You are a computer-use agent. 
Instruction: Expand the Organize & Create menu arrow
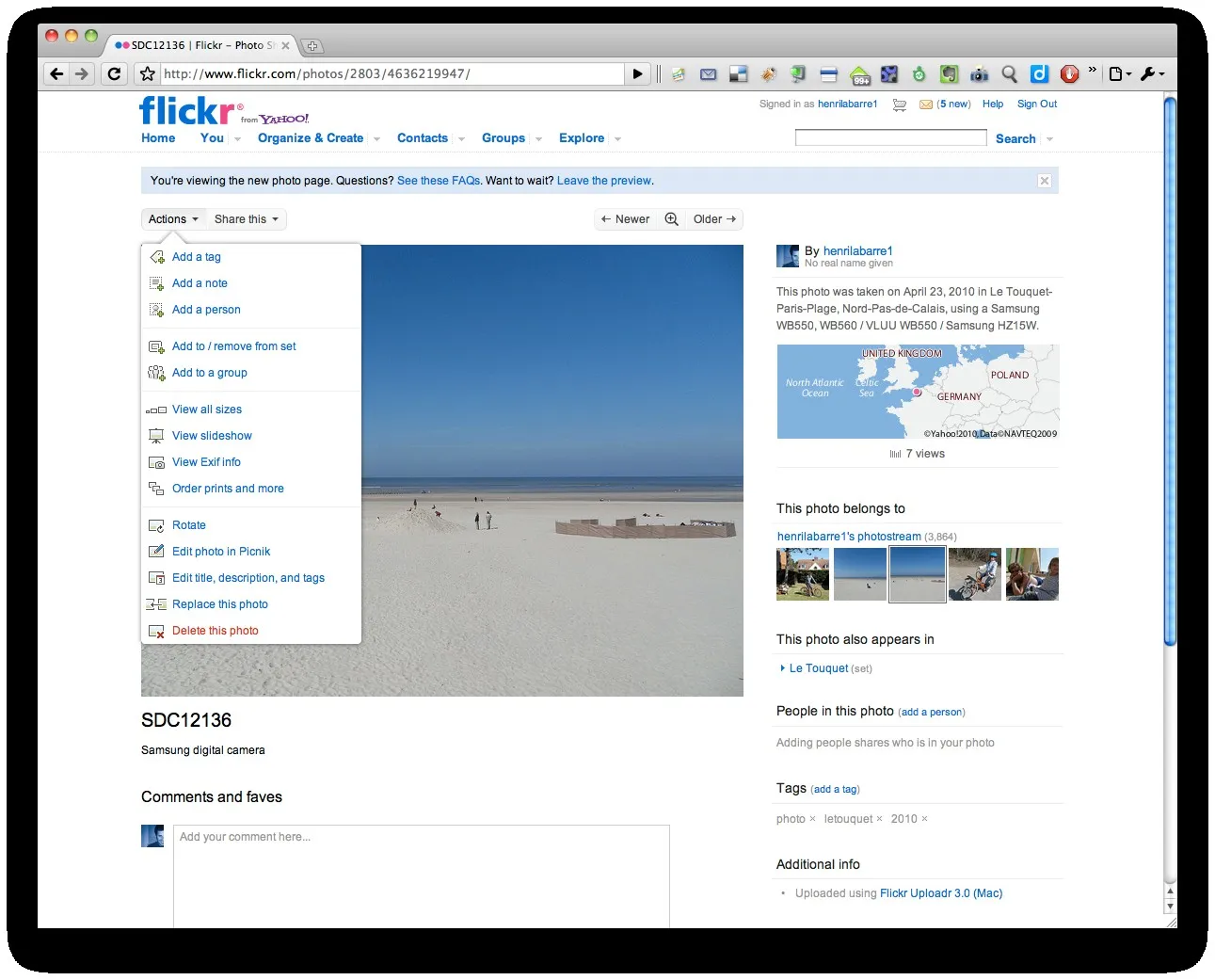tap(376, 139)
